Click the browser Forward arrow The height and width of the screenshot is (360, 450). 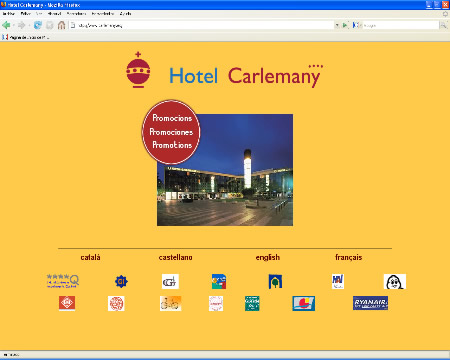point(21,25)
